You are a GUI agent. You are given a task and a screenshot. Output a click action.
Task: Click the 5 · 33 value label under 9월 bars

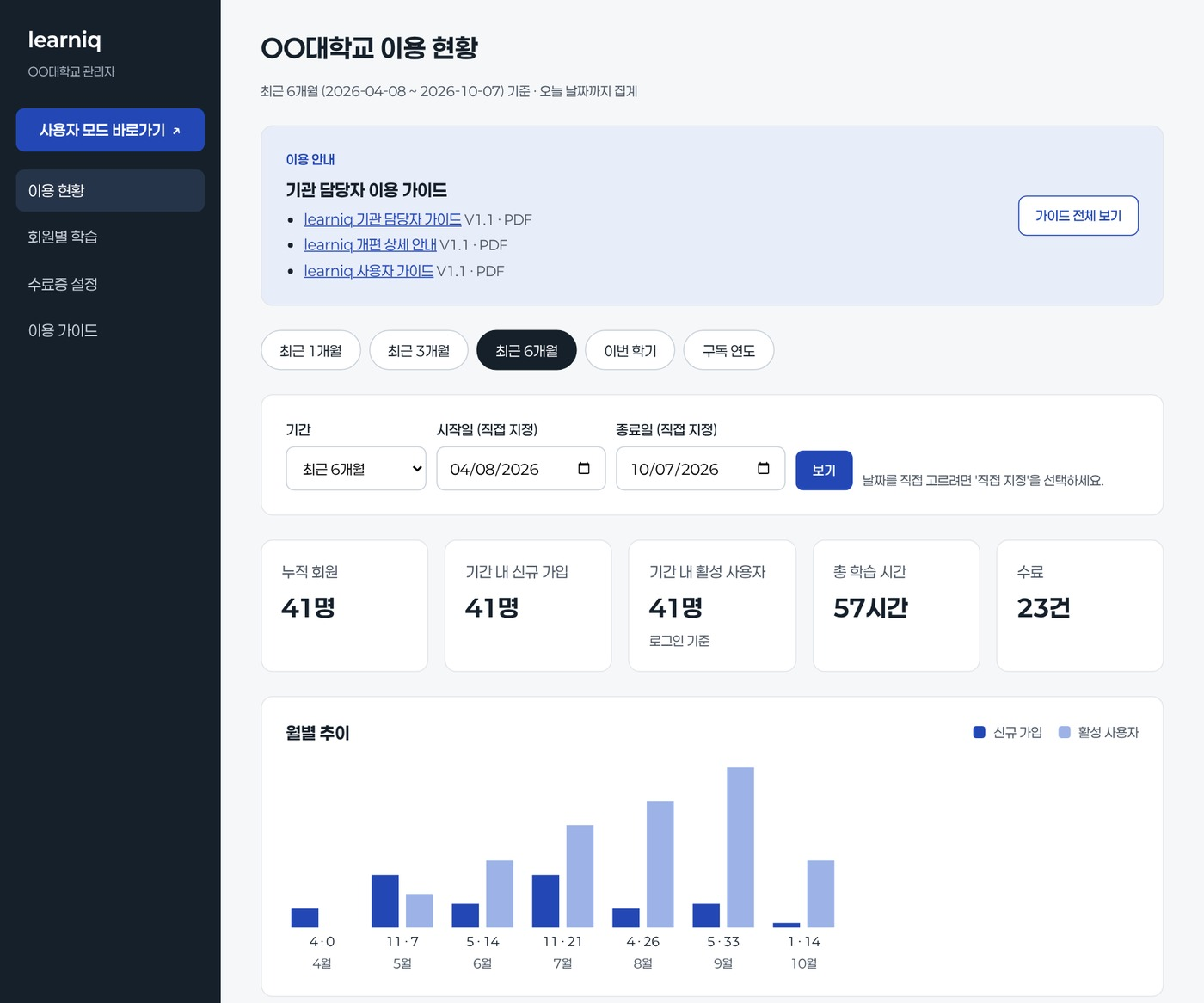point(723,942)
